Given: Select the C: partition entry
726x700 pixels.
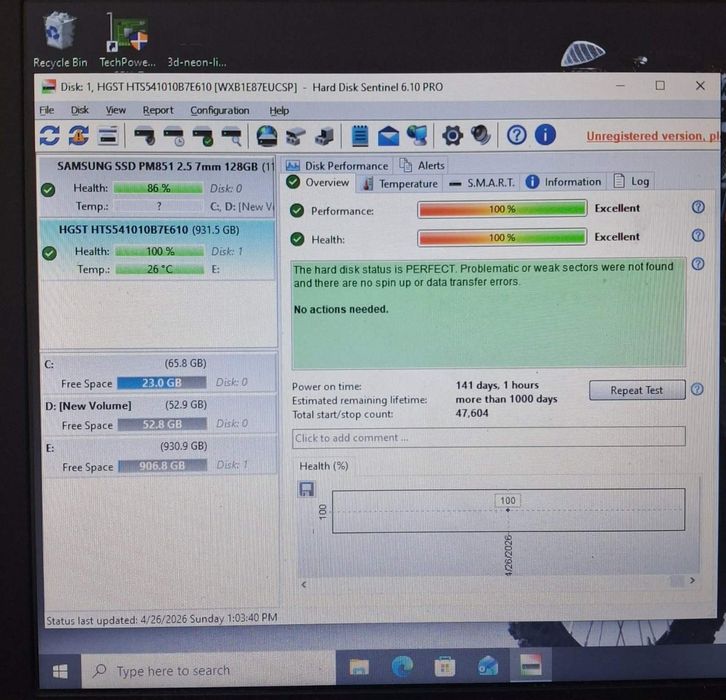Looking at the screenshot, I should click(x=160, y=373).
